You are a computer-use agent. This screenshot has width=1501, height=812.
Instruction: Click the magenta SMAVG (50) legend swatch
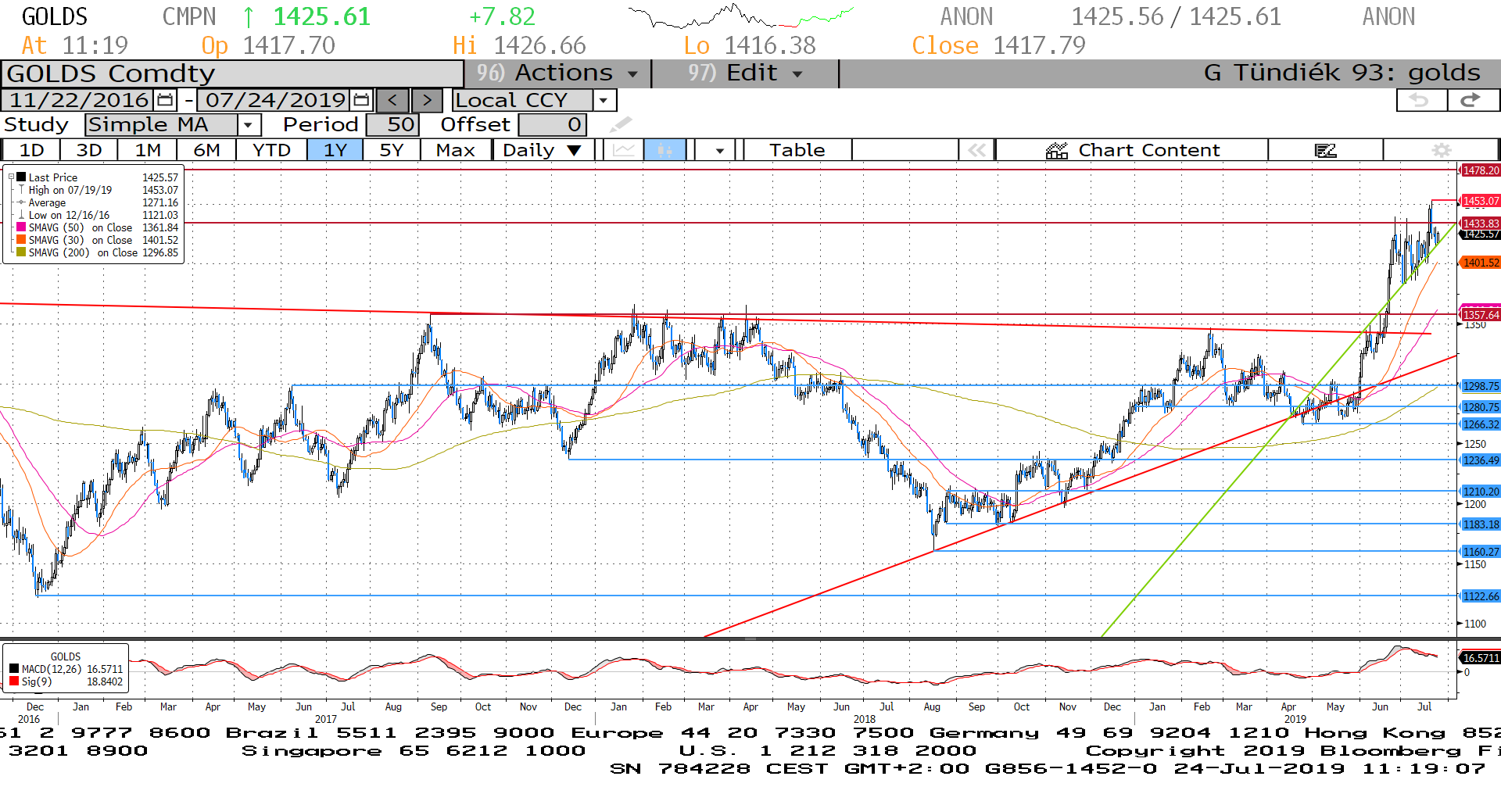pos(22,227)
